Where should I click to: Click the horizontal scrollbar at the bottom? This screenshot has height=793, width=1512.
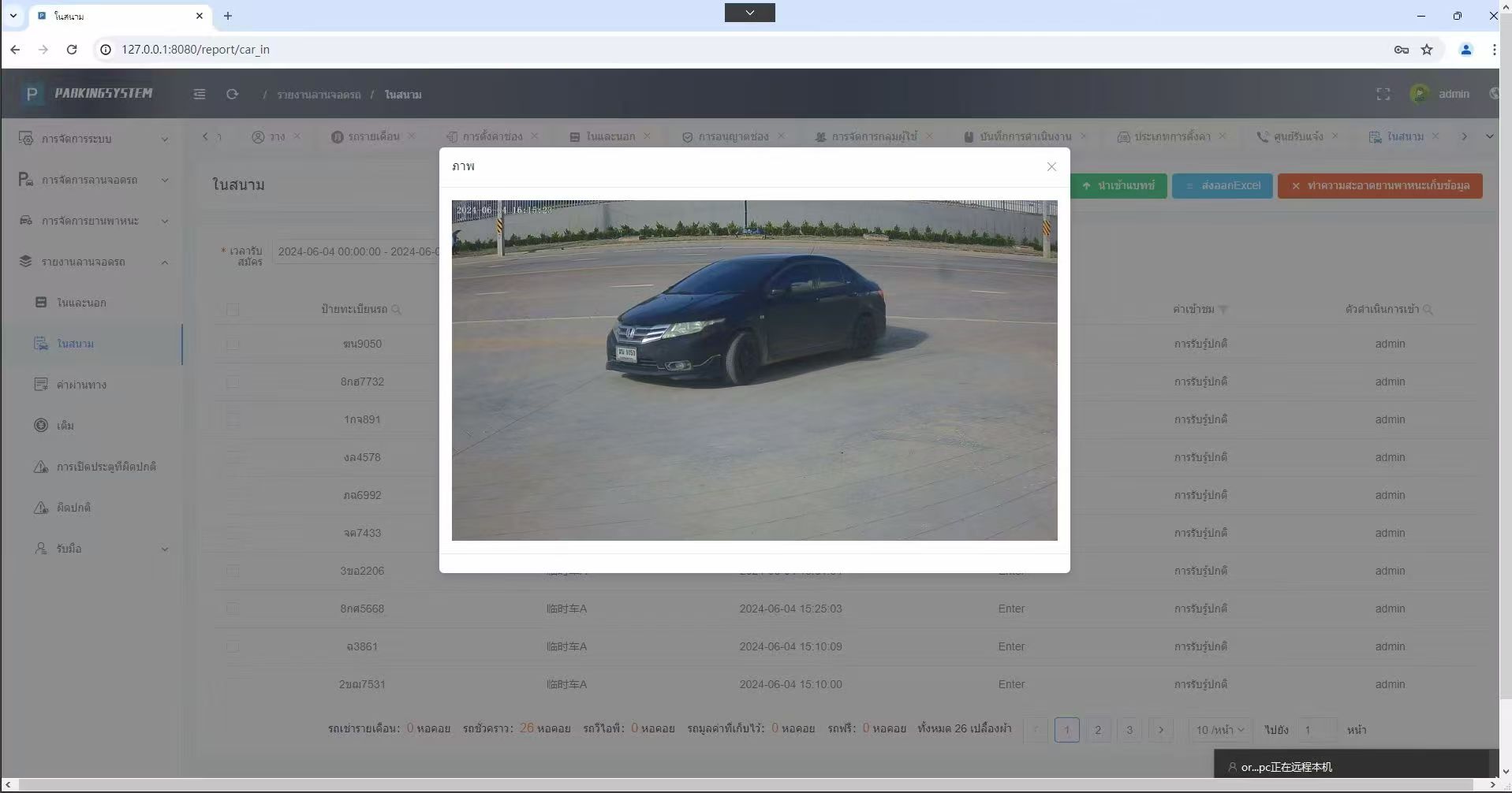click(745, 784)
